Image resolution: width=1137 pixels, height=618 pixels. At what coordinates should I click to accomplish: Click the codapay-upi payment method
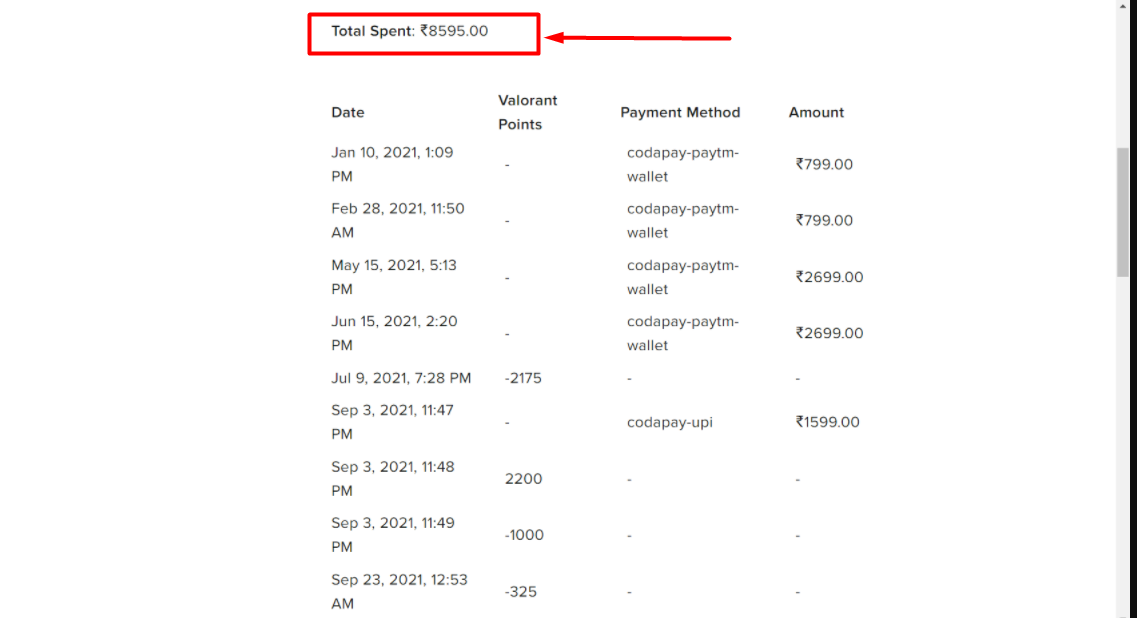pos(670,422)
